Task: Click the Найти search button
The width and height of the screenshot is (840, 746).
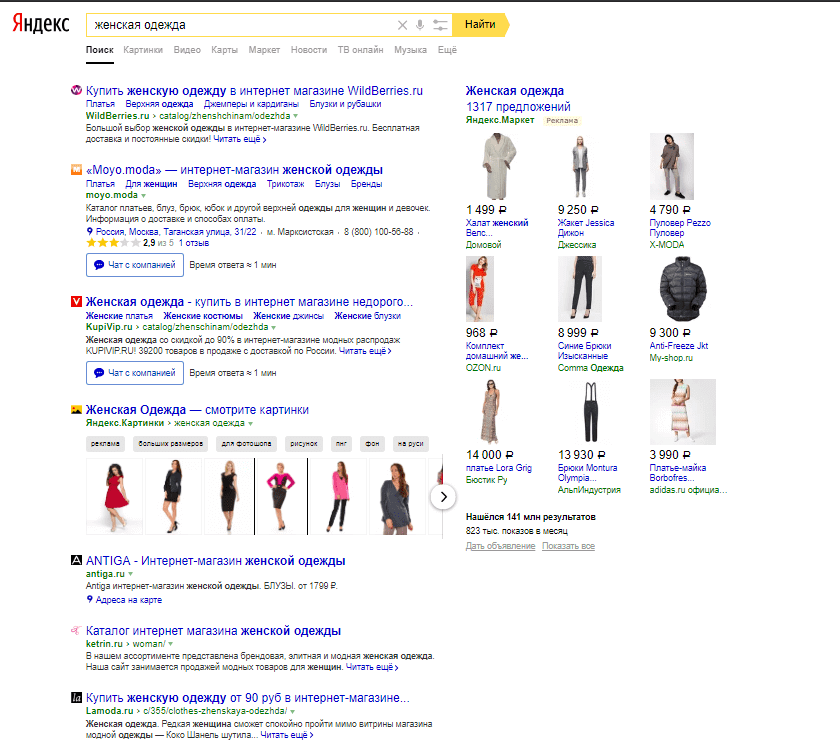Action: click(481, 25)
